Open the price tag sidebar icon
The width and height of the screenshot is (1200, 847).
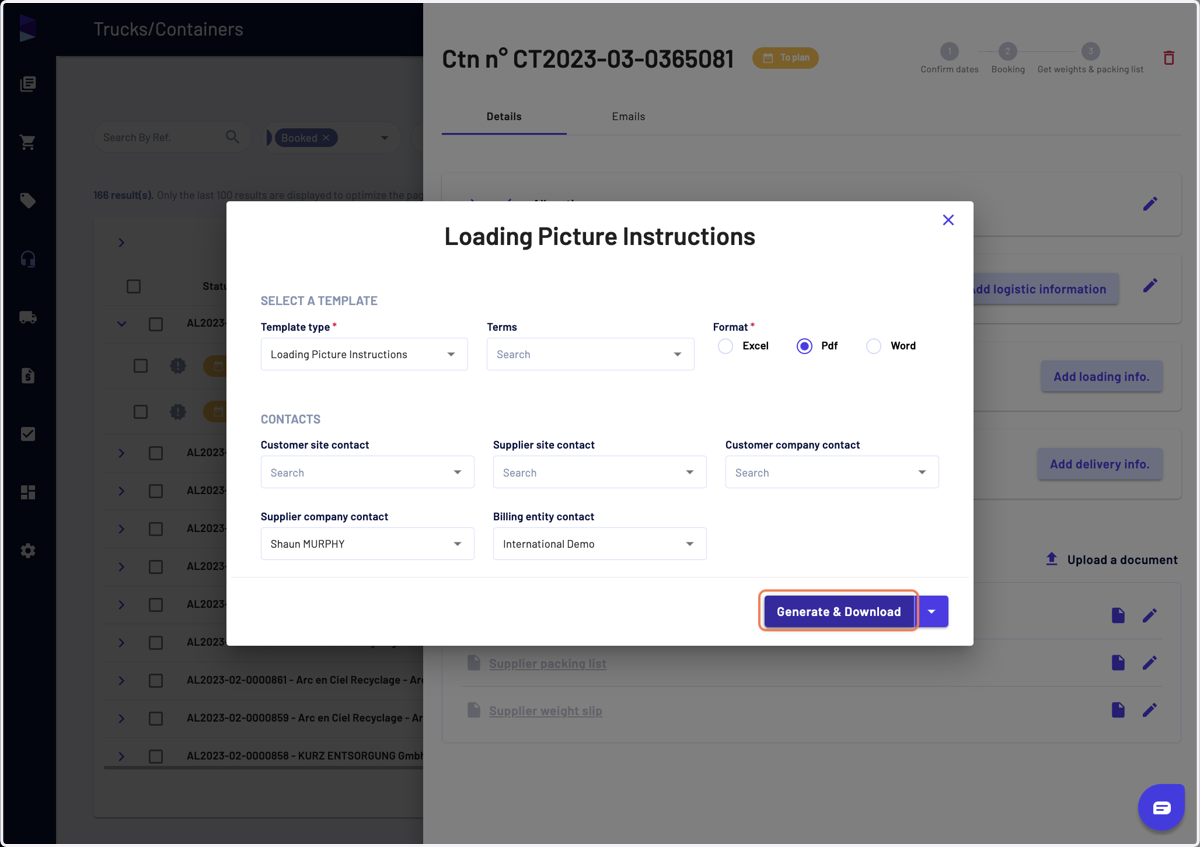pos(28,201)
